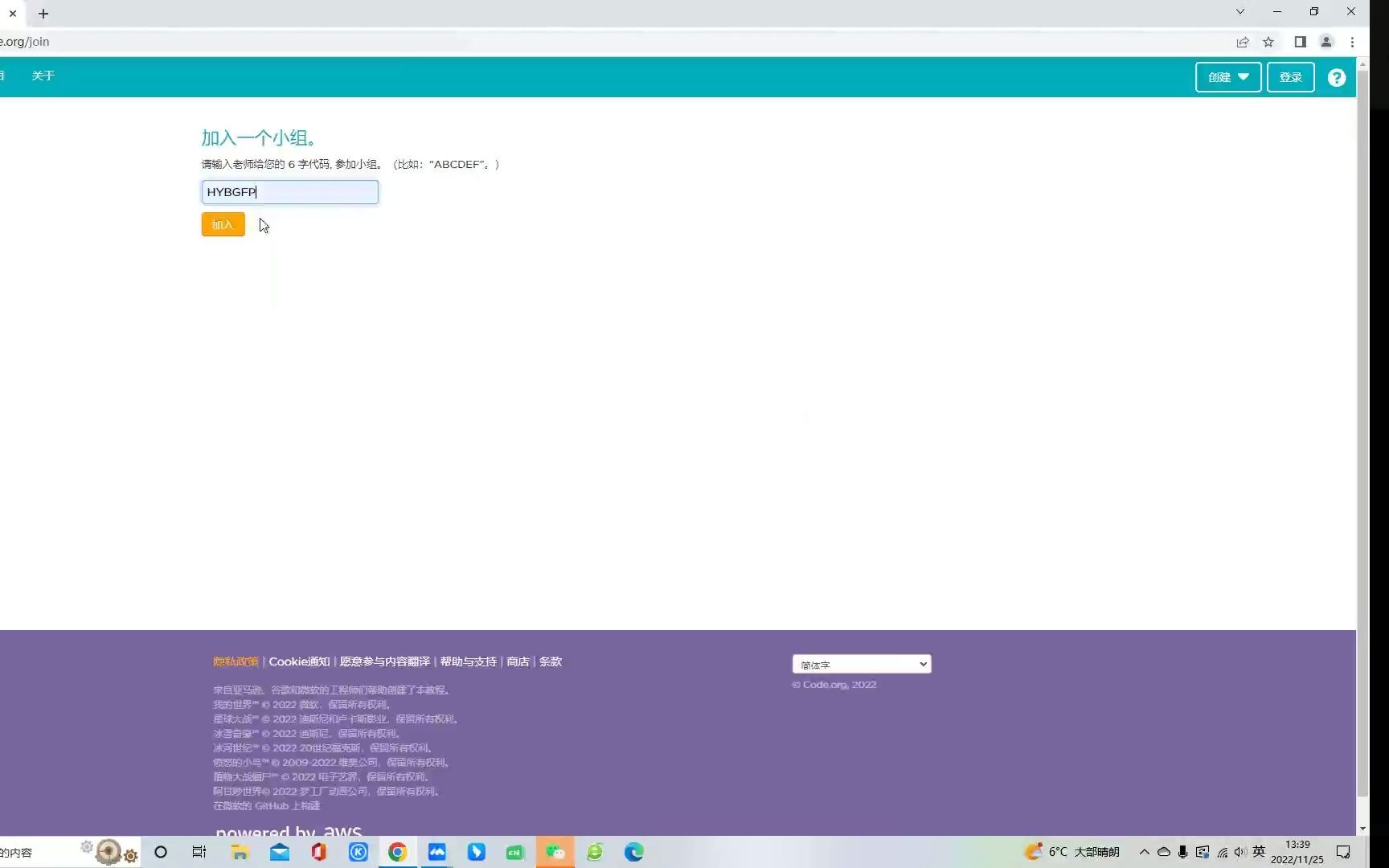Click the microphone tray icon
Screen dimensions: 1389x868
(x=1182, y=852)
